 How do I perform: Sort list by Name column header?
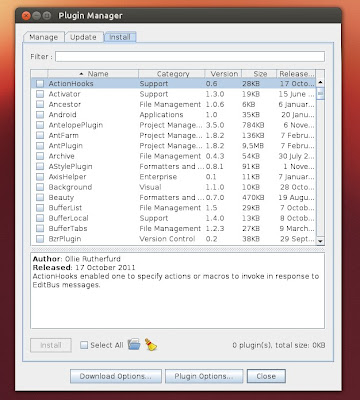93,74
